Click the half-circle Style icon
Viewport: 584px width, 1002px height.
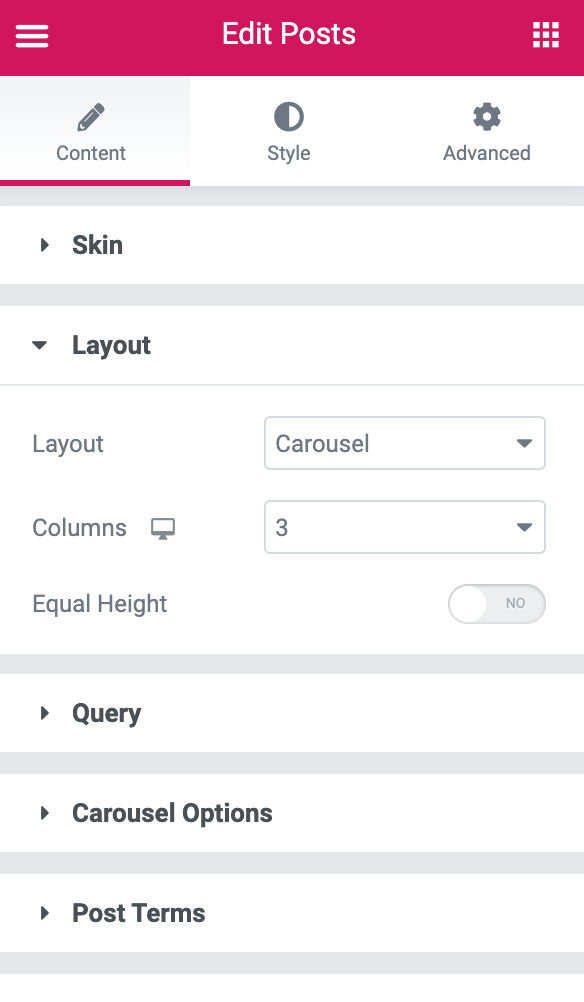[x=289, y=118]
